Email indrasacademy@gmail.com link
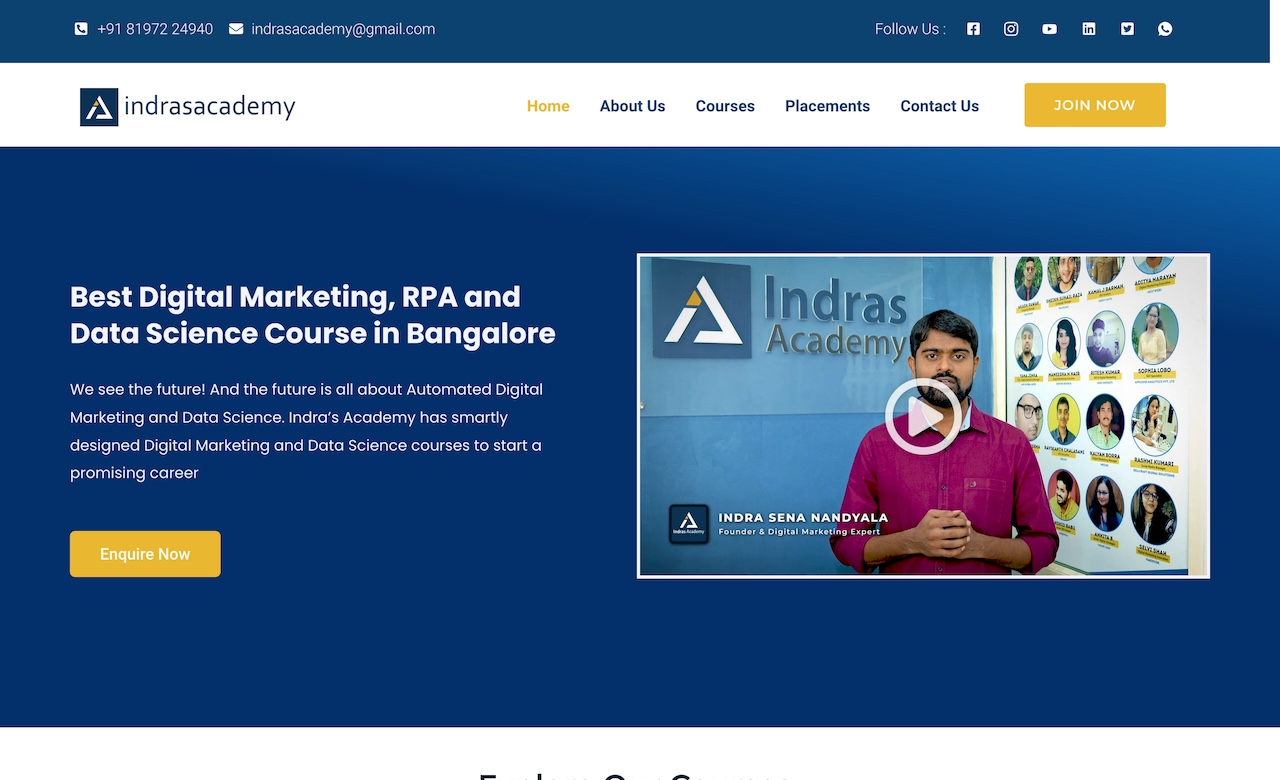The height and width of the screenshot is (780, 1280). (x=343, y=29)
